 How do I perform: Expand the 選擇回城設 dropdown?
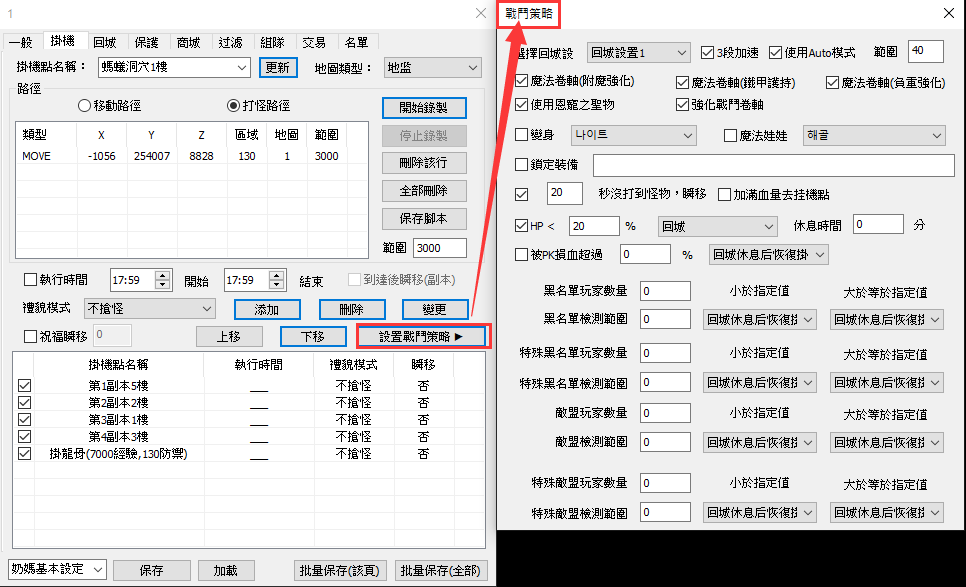(x=638, y=52)
